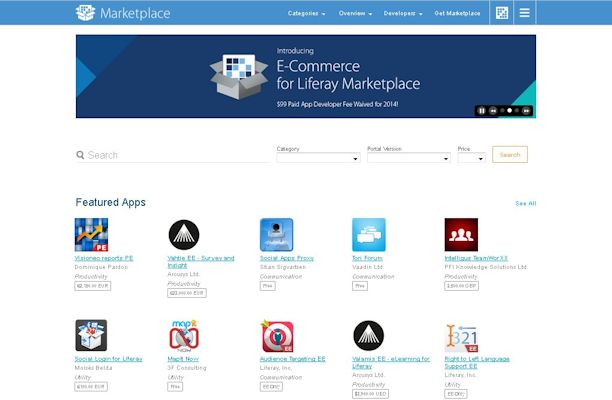This screenshot has width=612, height=400.
Task: Open Audience Targeting EE app icon
Action: click(277, 336)
